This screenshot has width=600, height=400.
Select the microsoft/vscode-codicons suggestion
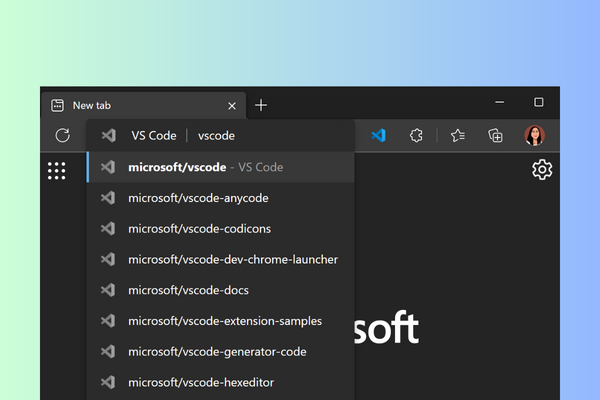point(221,229)
